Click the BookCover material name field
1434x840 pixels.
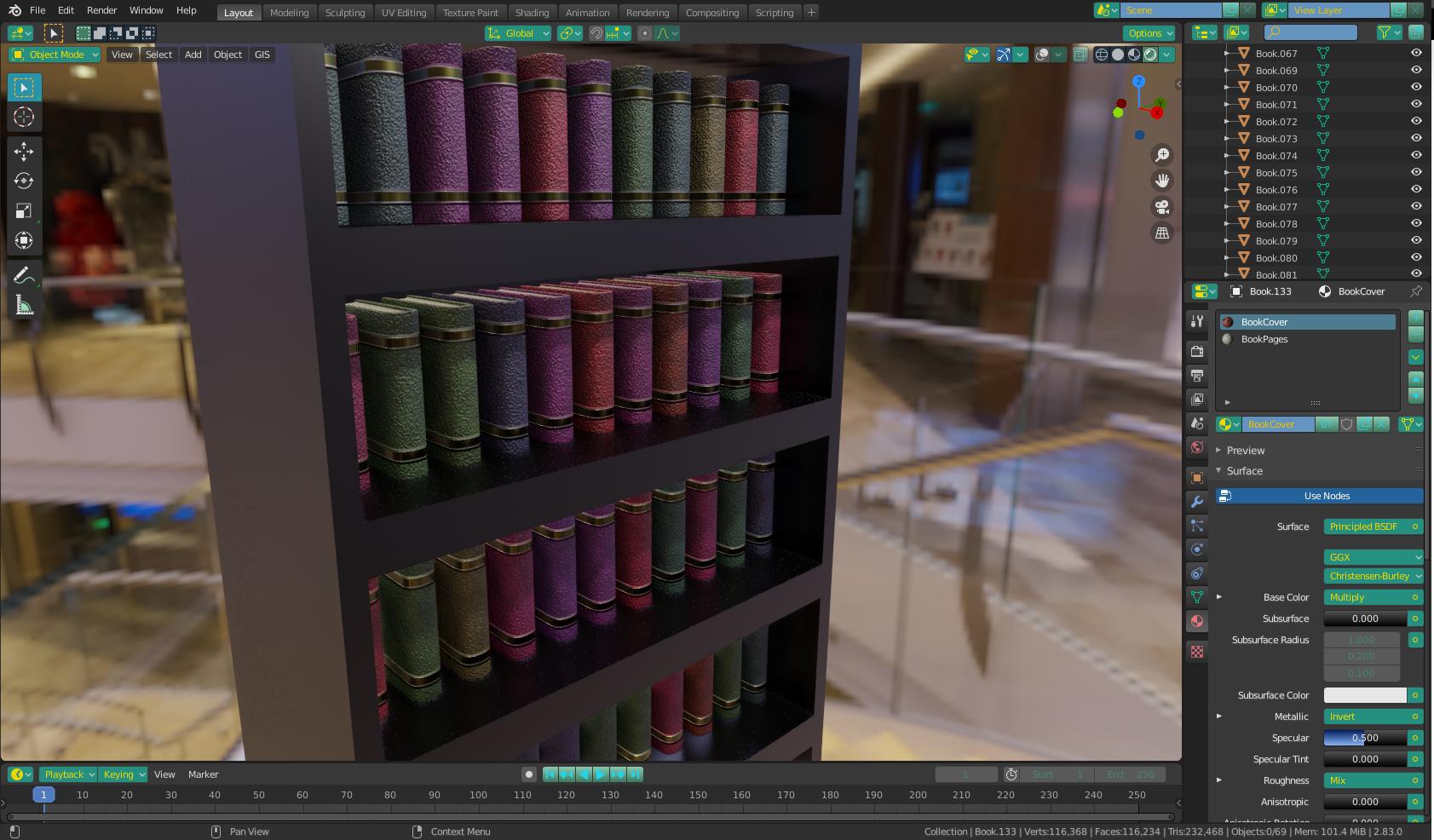(x=1278, y=424)
